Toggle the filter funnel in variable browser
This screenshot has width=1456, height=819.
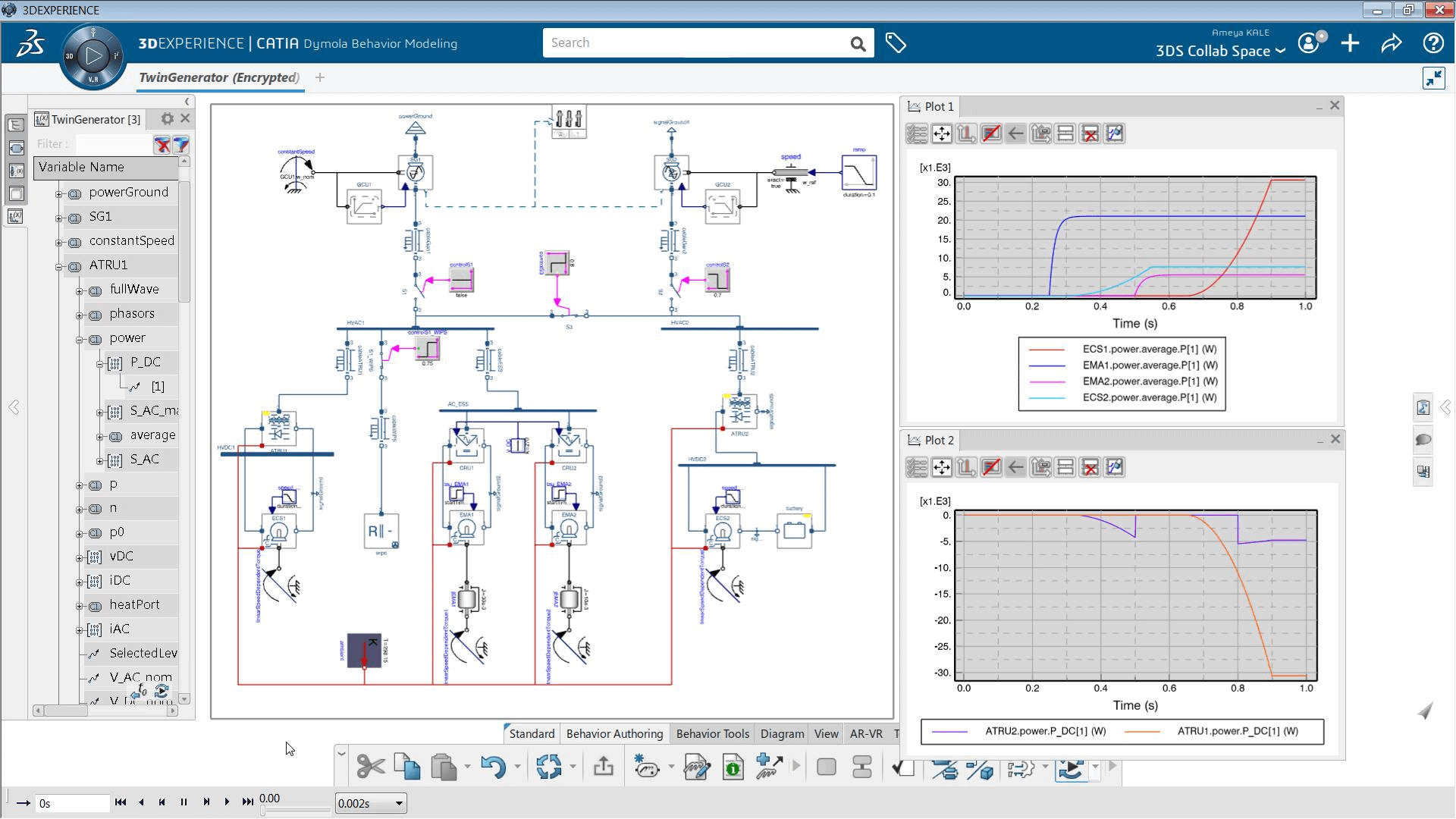pos(180,144)
